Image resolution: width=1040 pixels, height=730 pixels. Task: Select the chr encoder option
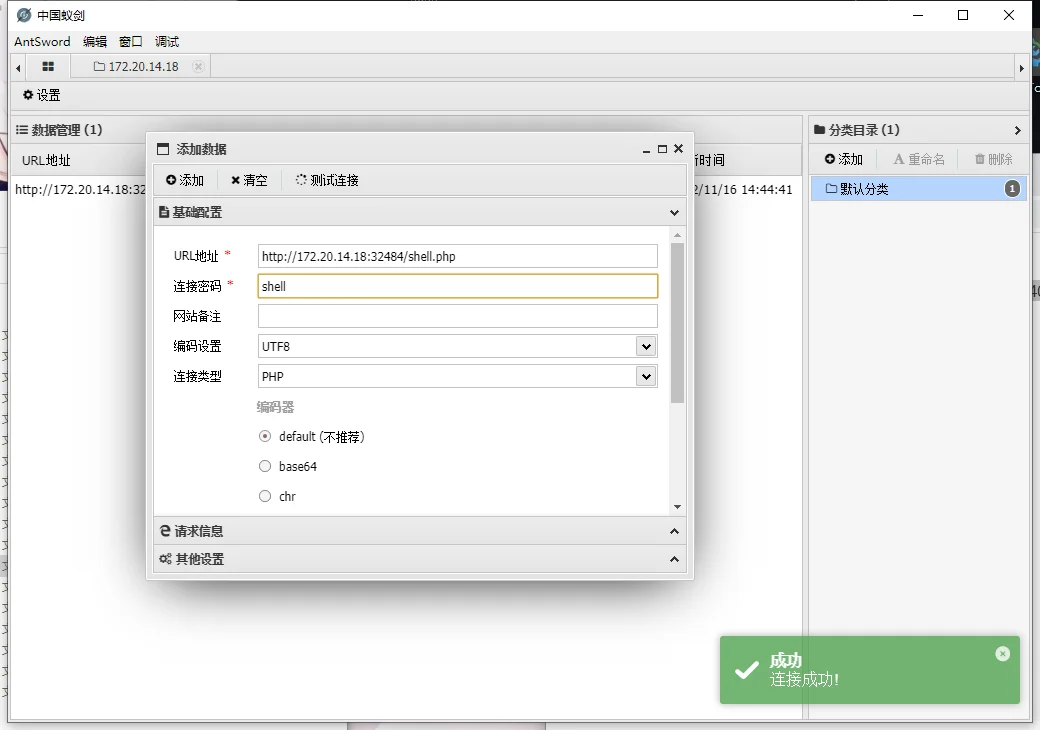tap(265, 497)
